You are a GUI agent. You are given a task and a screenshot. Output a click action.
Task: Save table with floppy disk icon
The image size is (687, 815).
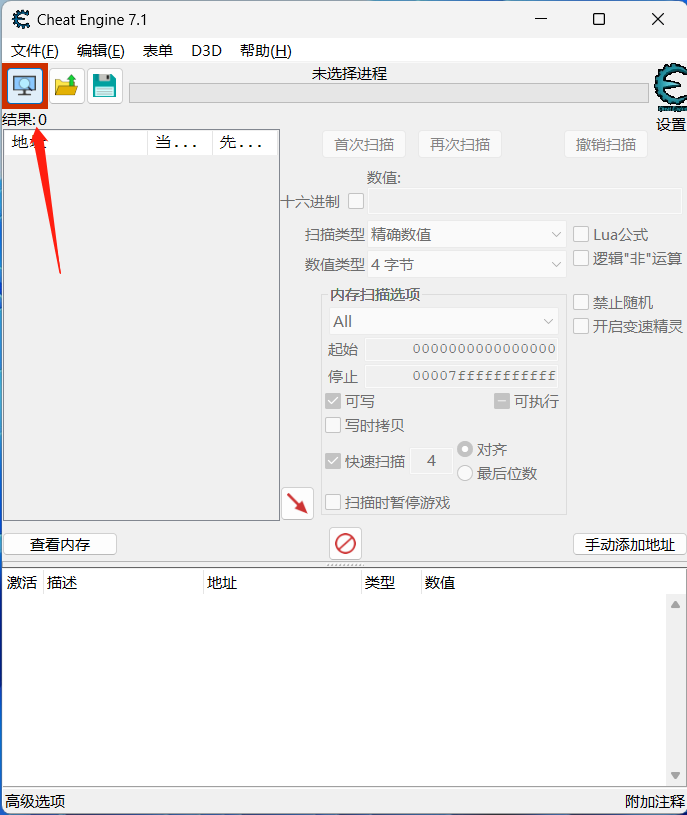click(104, 86)
